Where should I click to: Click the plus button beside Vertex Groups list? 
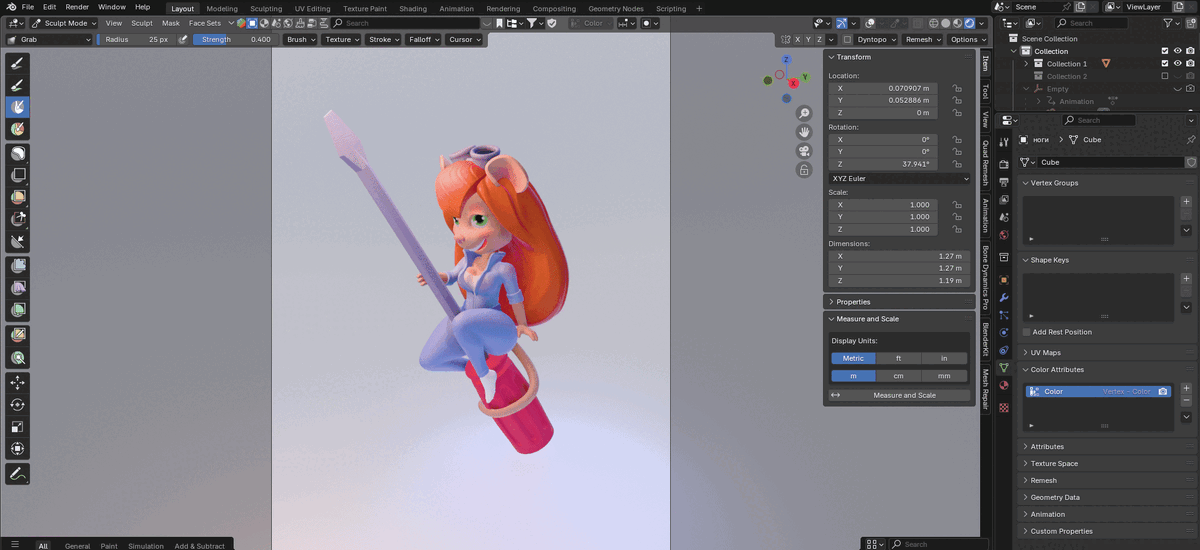pos(1186,202)
